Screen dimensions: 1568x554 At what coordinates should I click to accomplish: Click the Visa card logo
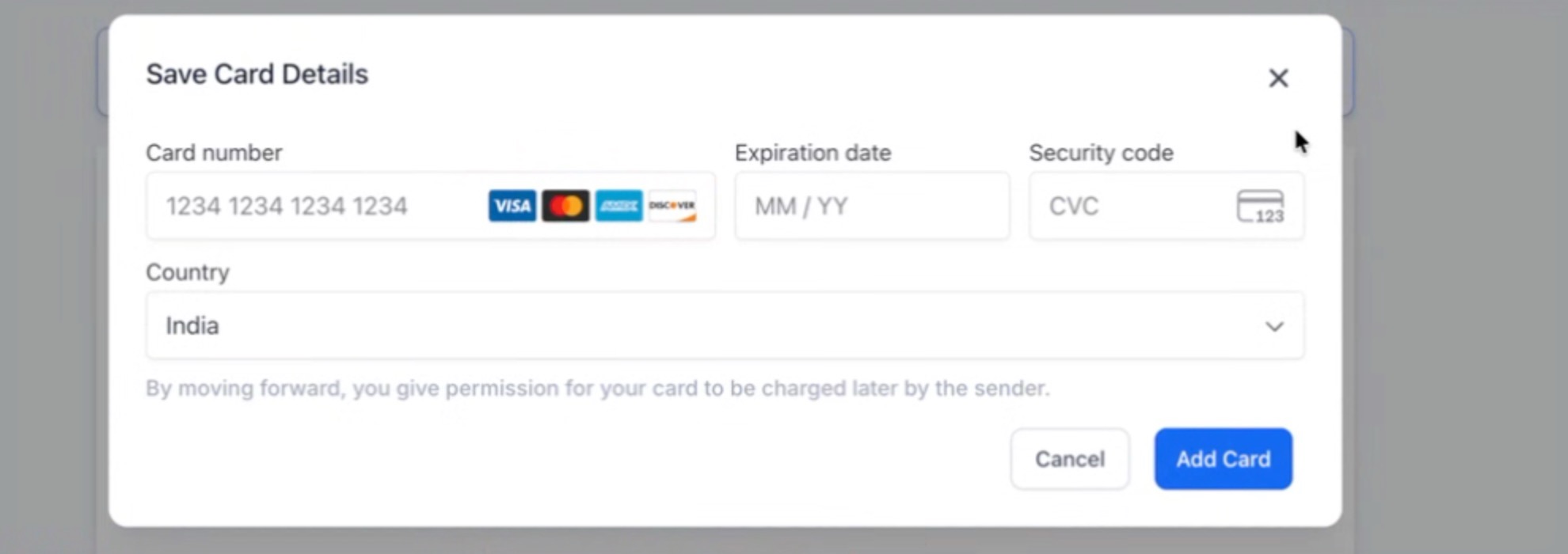coord(512,207)
